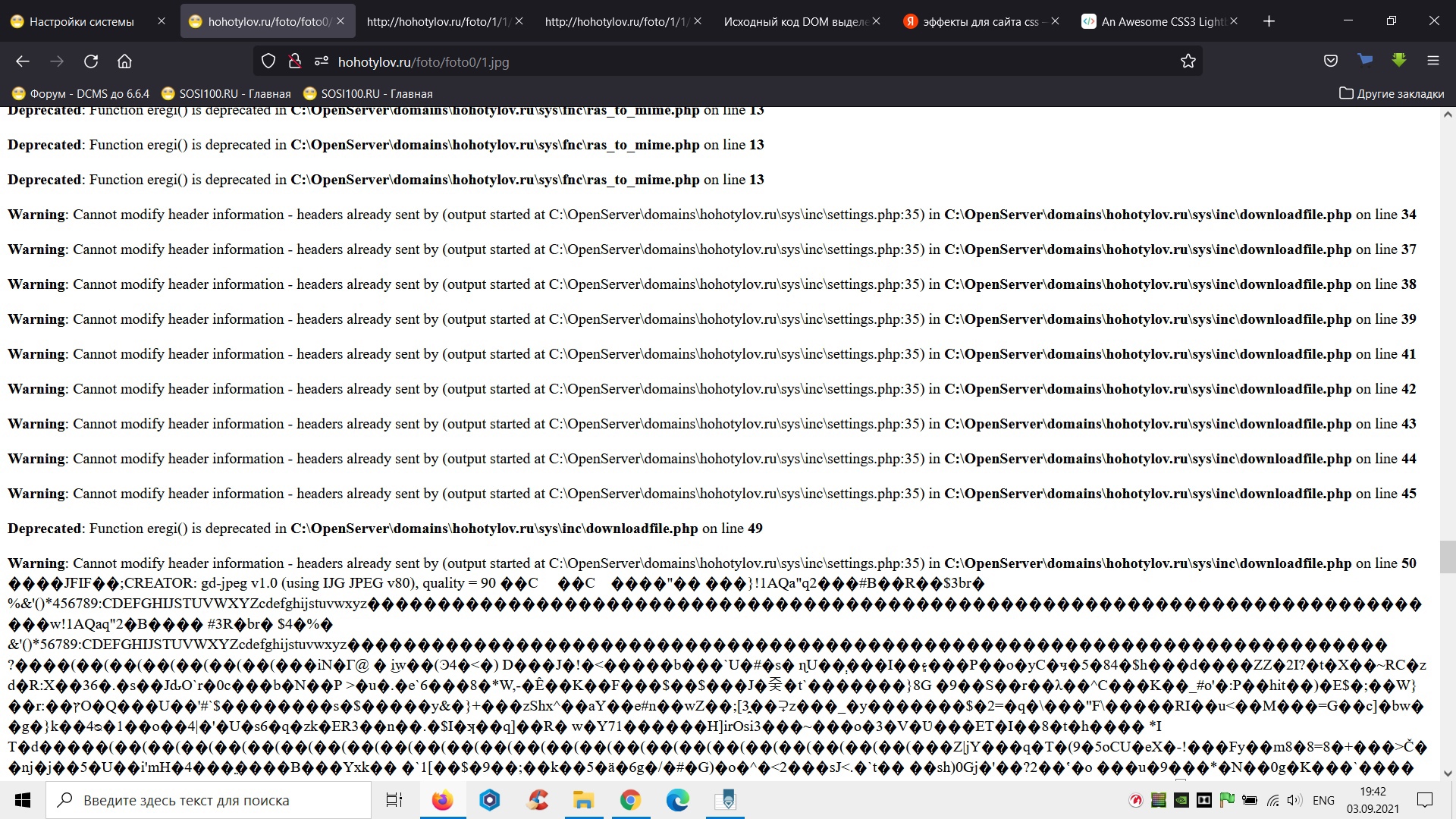Open Google Chrome from the taskbar
Screen dimensions: 1456x819
pos(630,800)
